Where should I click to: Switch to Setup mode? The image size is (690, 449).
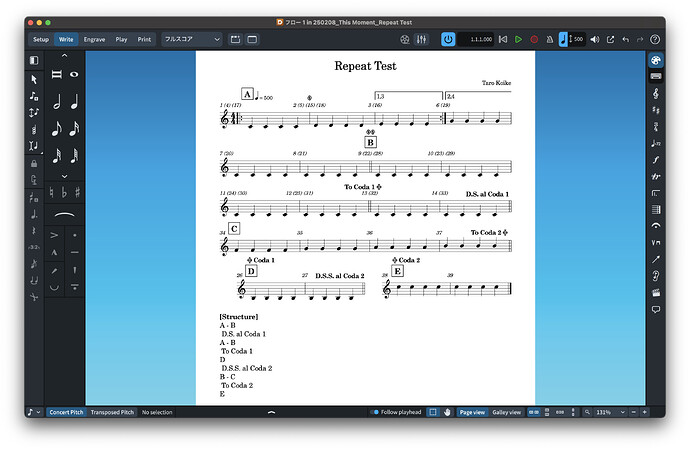pyautogui.click(x=41, y=40)
